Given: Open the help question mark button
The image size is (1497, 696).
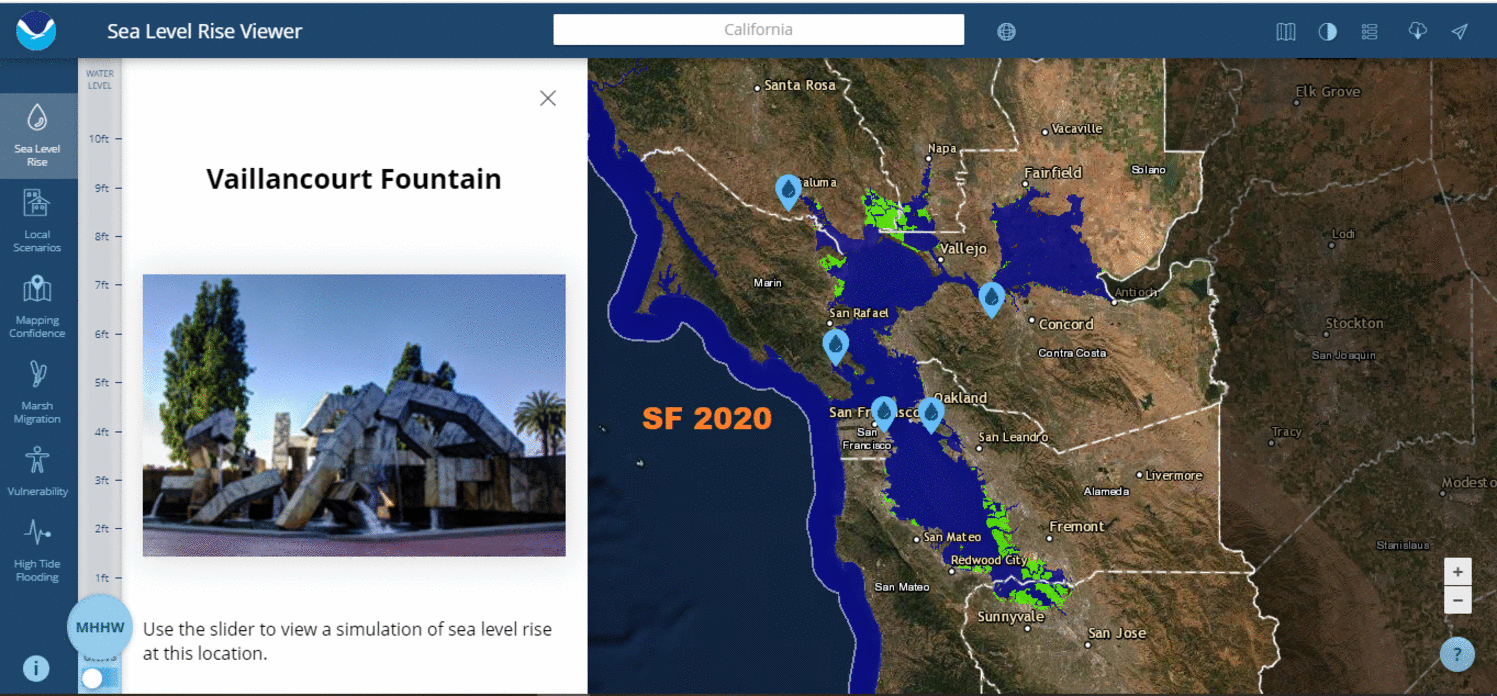Looking at the screenshot, I should [1457, 654].
